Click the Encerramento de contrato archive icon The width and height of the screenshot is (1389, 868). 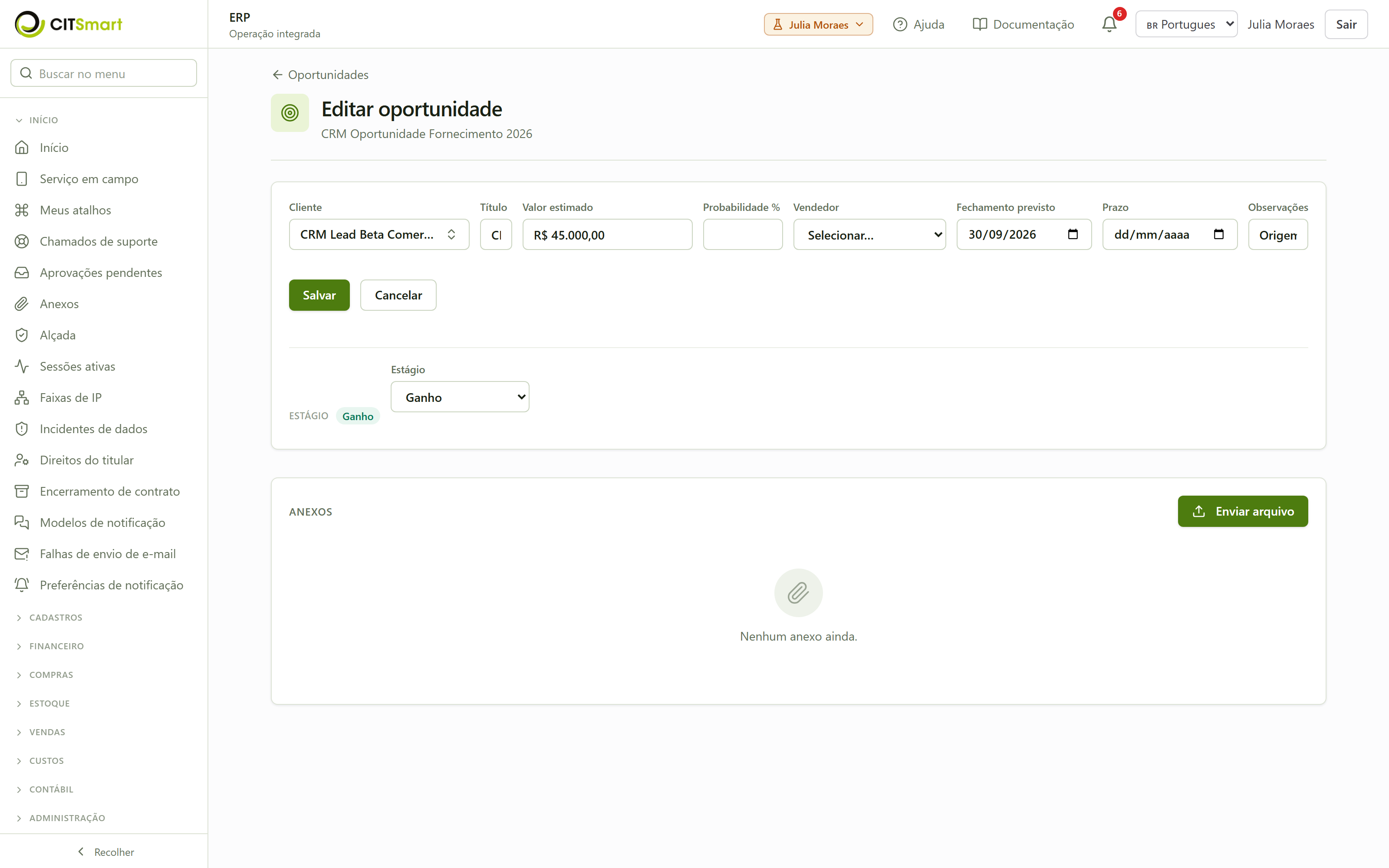pyautogui.click(x=22, y=491)
